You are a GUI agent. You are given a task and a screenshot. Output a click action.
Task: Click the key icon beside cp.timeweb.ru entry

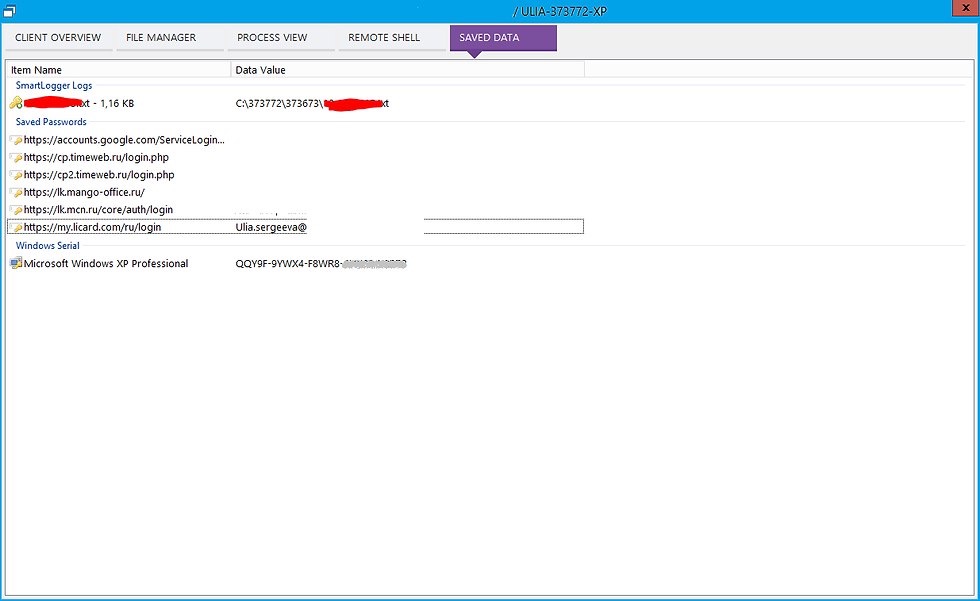point(17,157)
